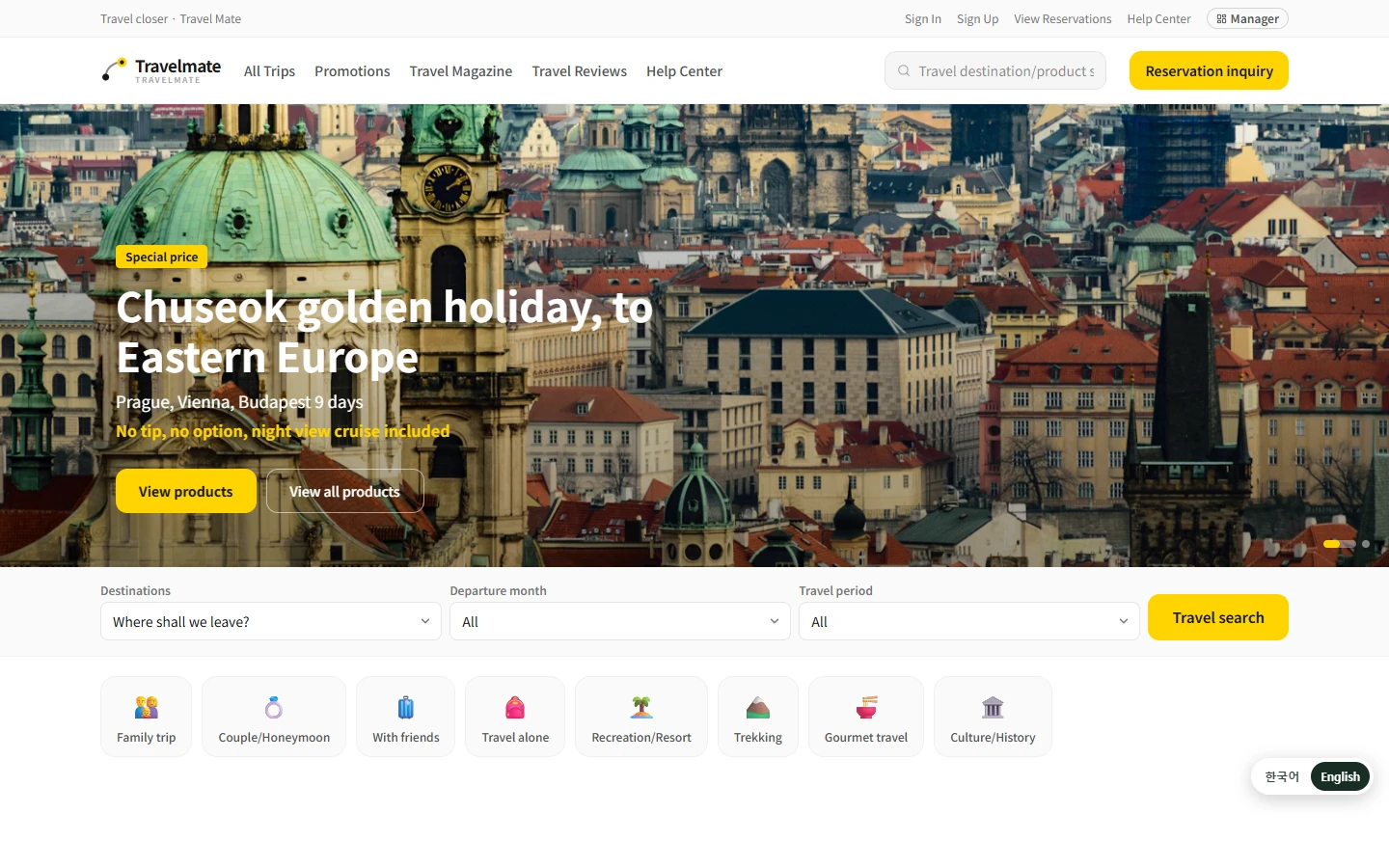Click the Reservation inquiry button
1389x868 pixels.
tap(1209, 70)
